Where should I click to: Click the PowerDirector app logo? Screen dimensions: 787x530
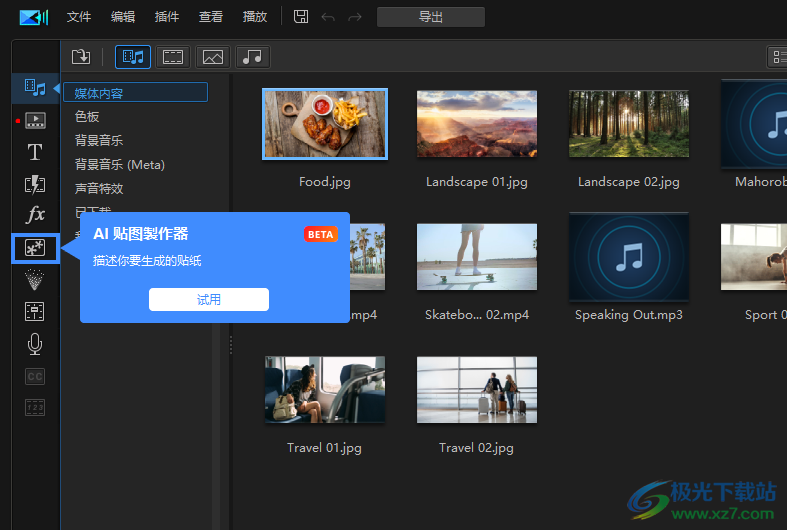tap(34, 17)
